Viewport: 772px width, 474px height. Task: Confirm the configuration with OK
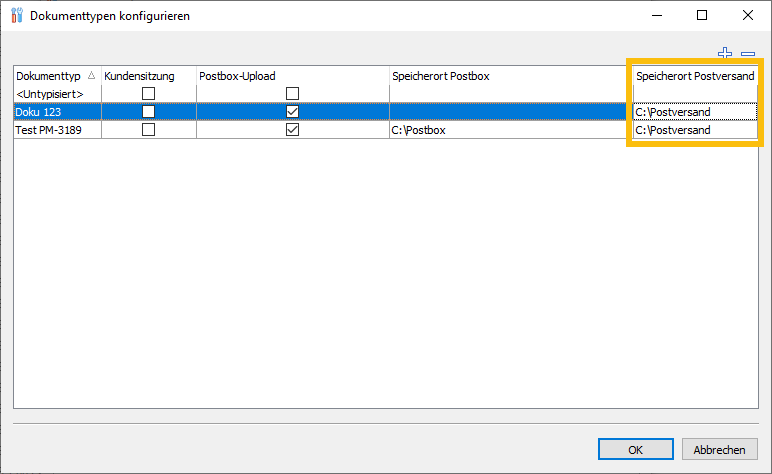click(x=635, y=450)
